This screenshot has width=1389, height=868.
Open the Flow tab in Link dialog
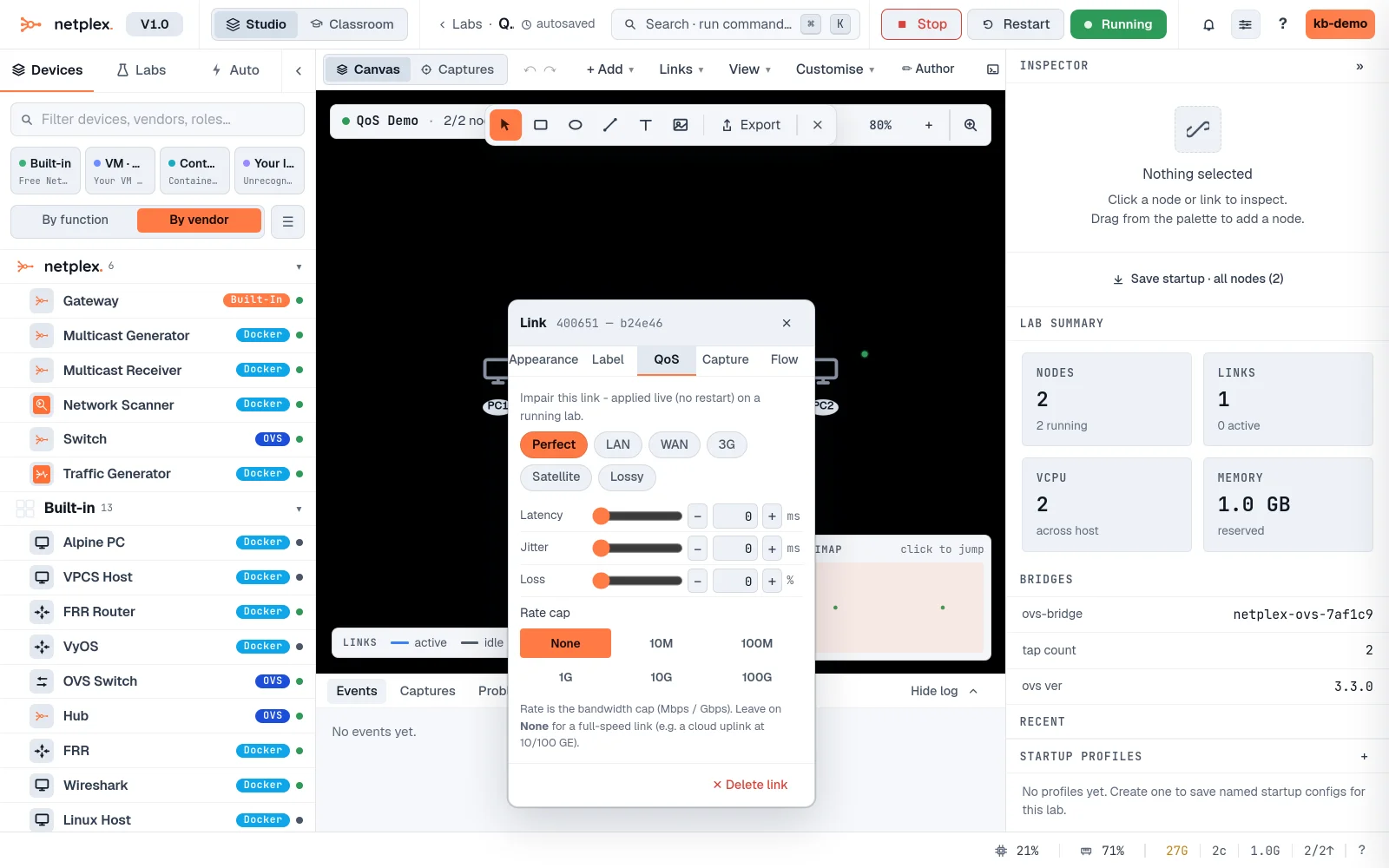784,359
